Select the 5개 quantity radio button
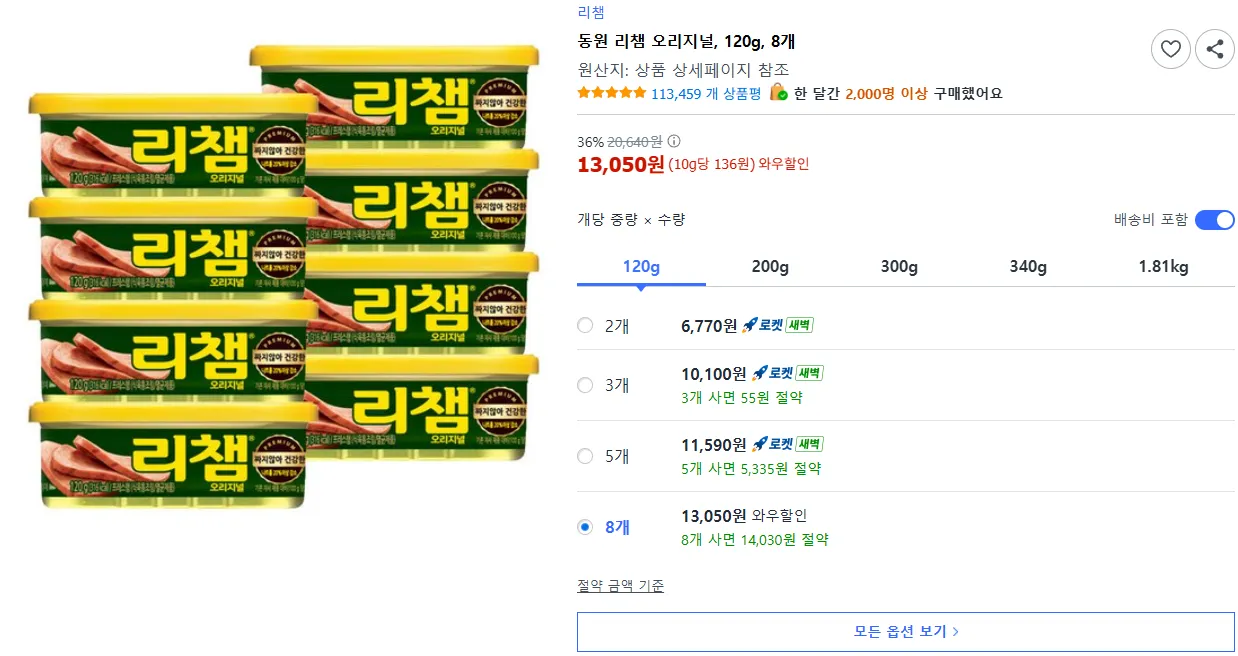 pyautogui.click(x=585, y=456)
